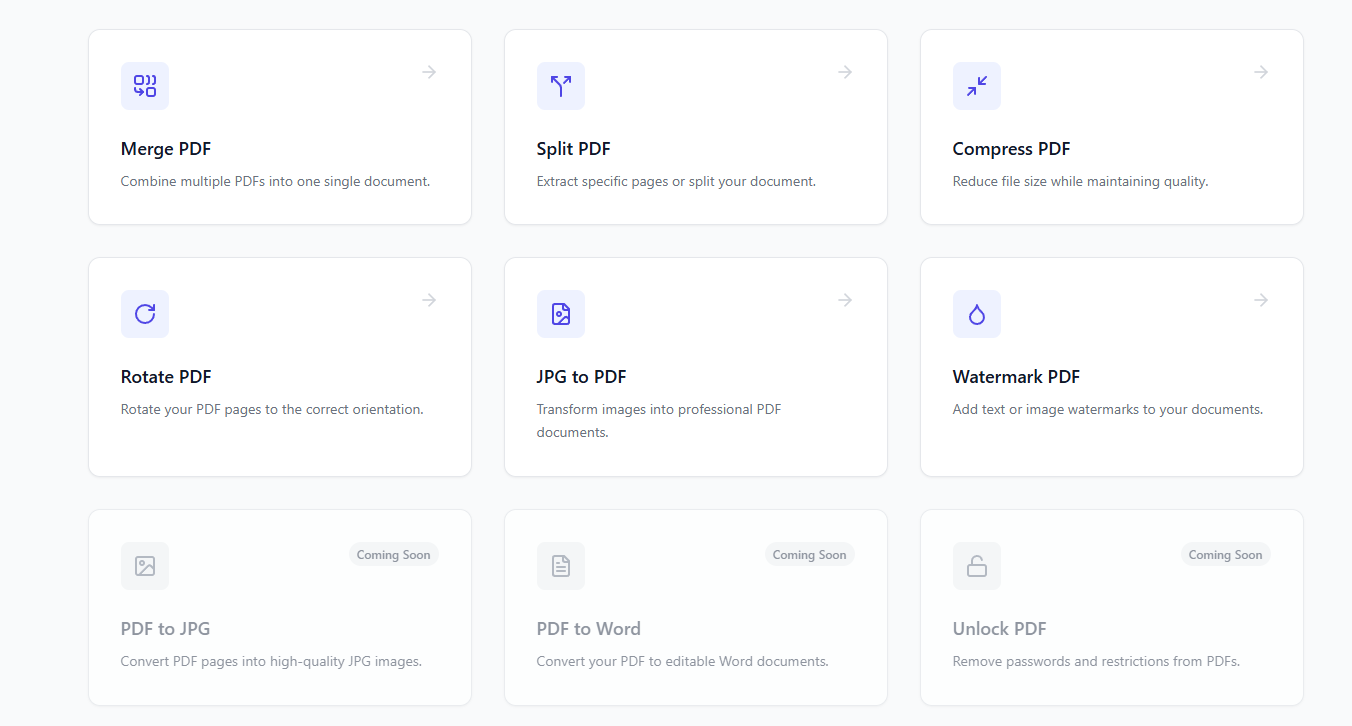
Task: Click the Compress PDF arrow link
Action: (x=1260, y=71)
